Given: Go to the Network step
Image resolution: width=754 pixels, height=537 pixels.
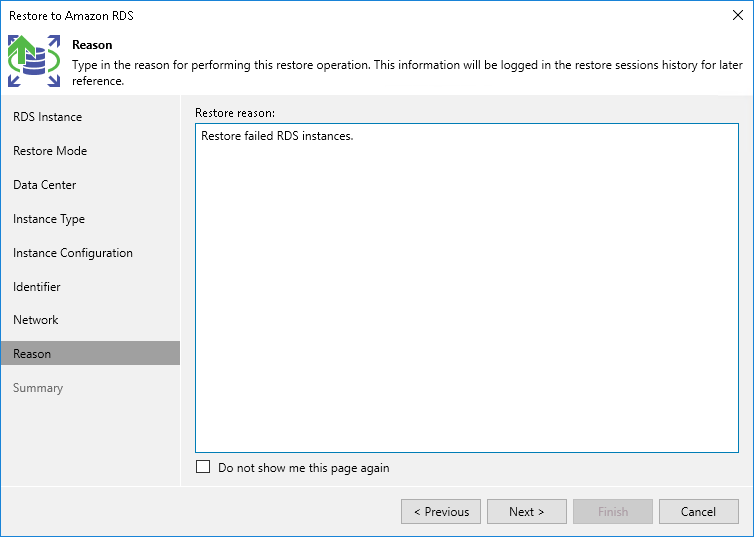Looking at the screenshot, I should [36, 320].
